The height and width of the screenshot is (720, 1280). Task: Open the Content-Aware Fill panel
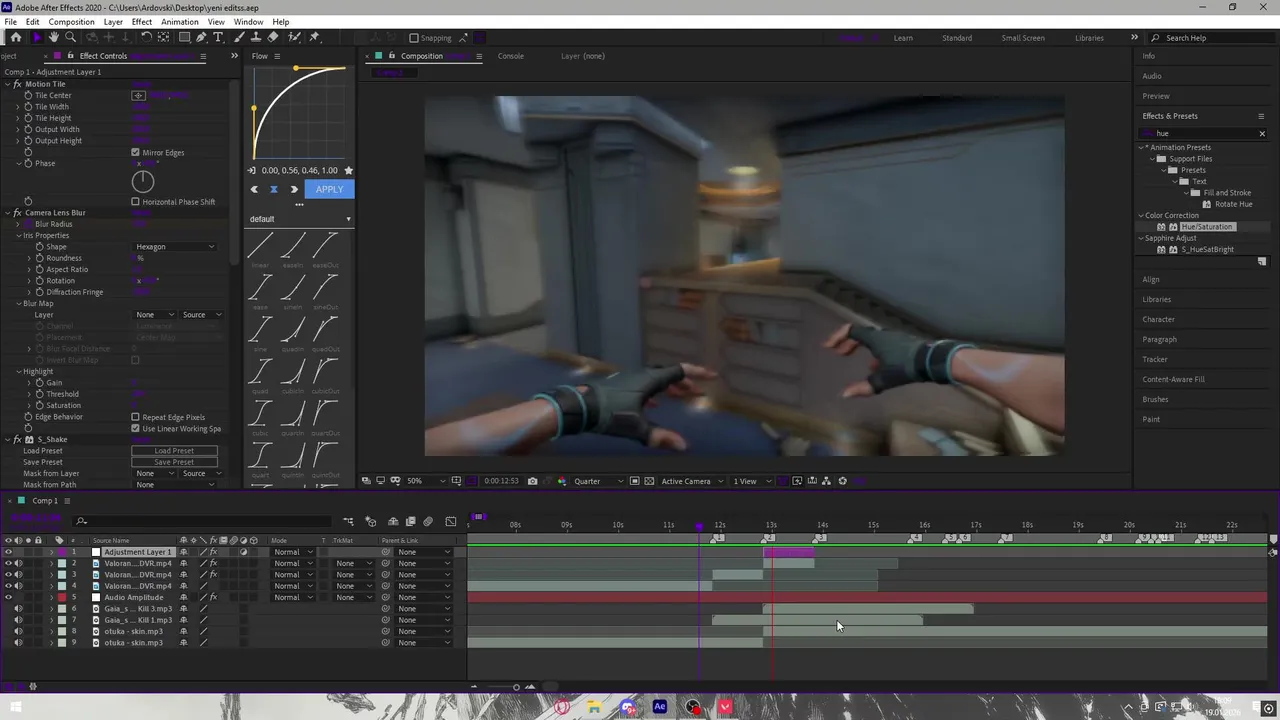(1173, 379)
